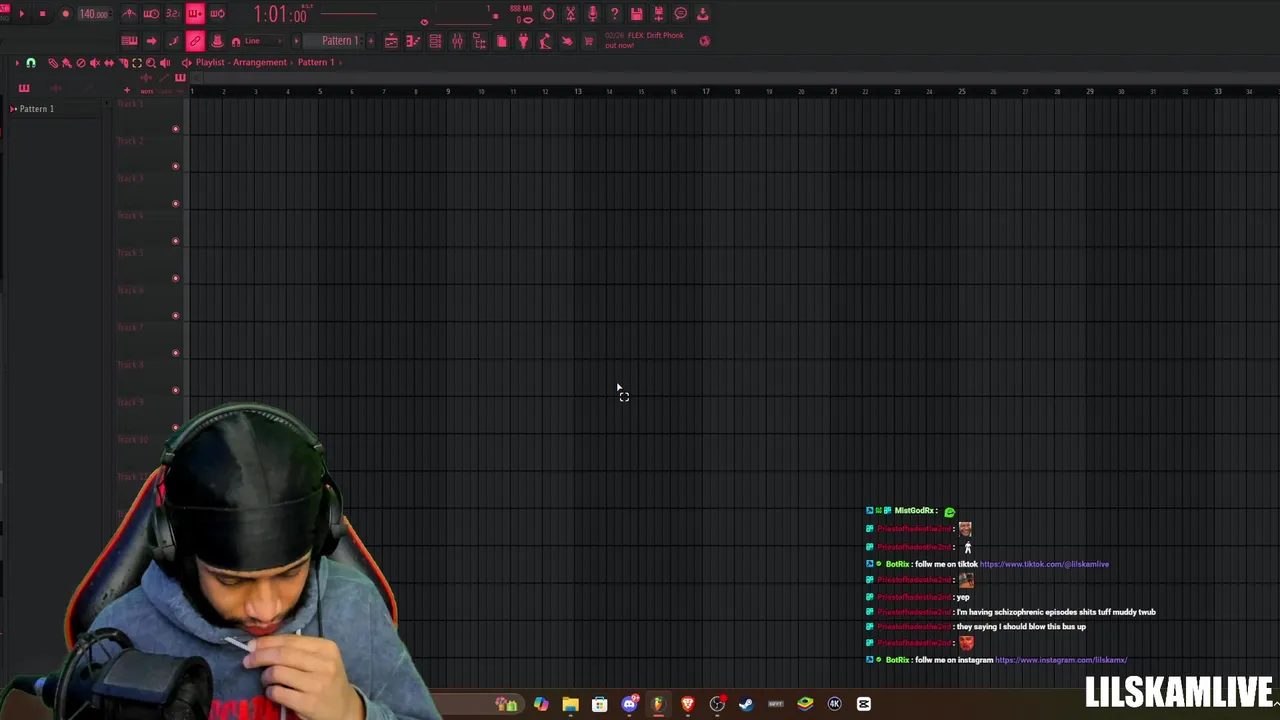Image resolution: width=1280 pixels, height=720 pixels.
Task: Toggle the highlighted link/multilink controllers icon
Action: (195, 41)
